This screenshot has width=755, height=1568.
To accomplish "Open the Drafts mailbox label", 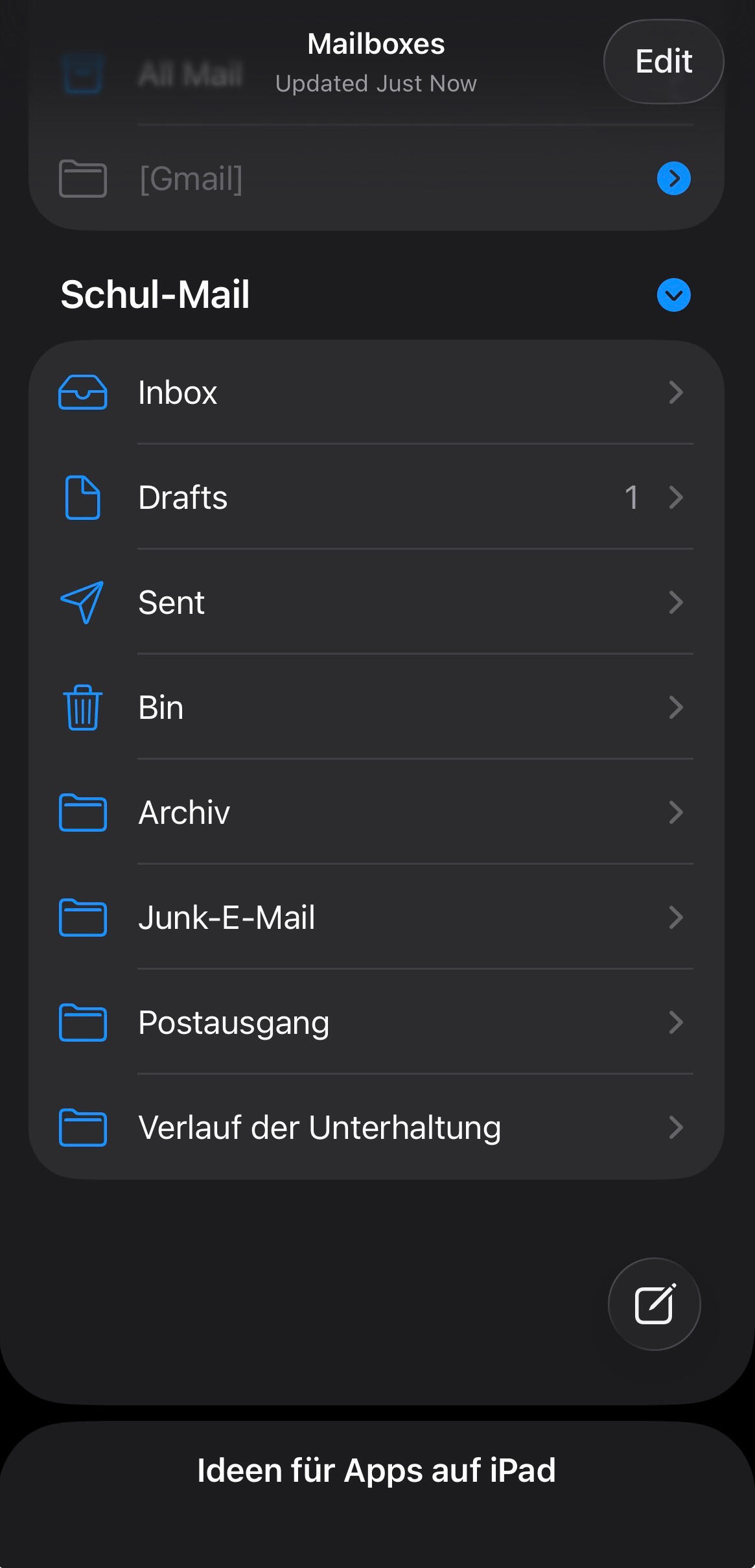I will (x=183, y=498).
